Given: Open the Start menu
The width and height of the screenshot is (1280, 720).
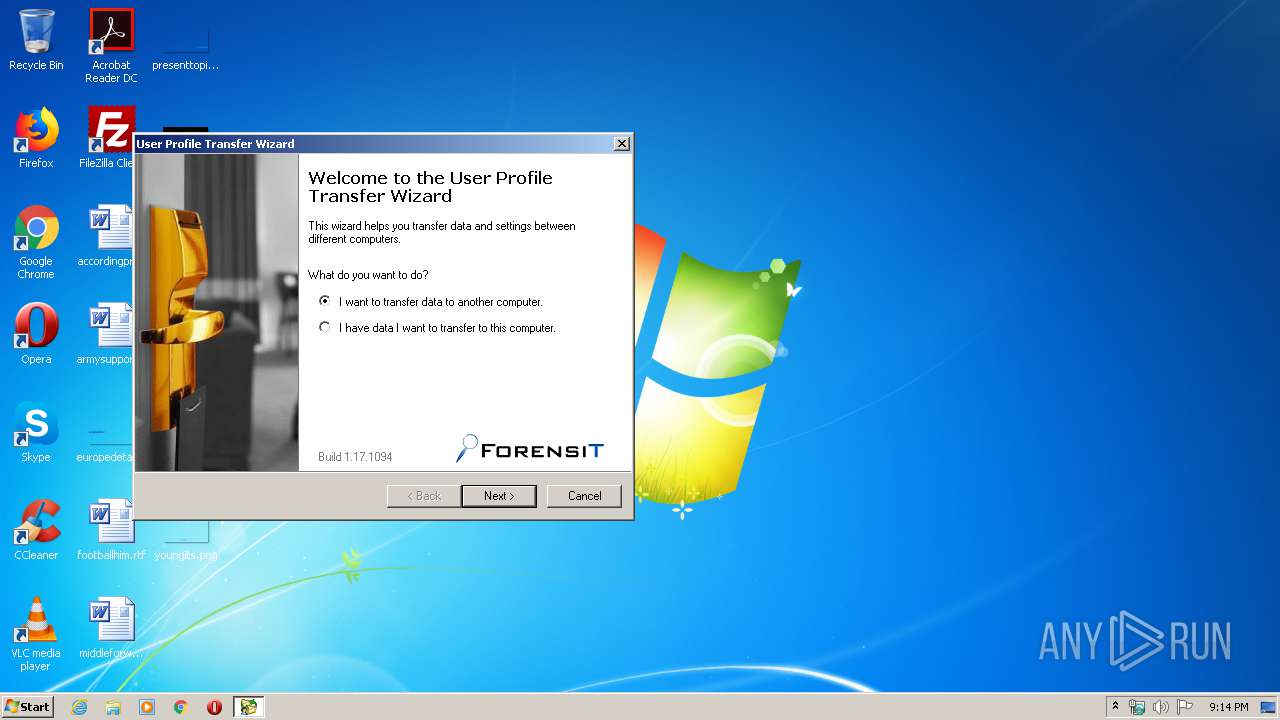Looking at the screenshot, I should (28, 707).
